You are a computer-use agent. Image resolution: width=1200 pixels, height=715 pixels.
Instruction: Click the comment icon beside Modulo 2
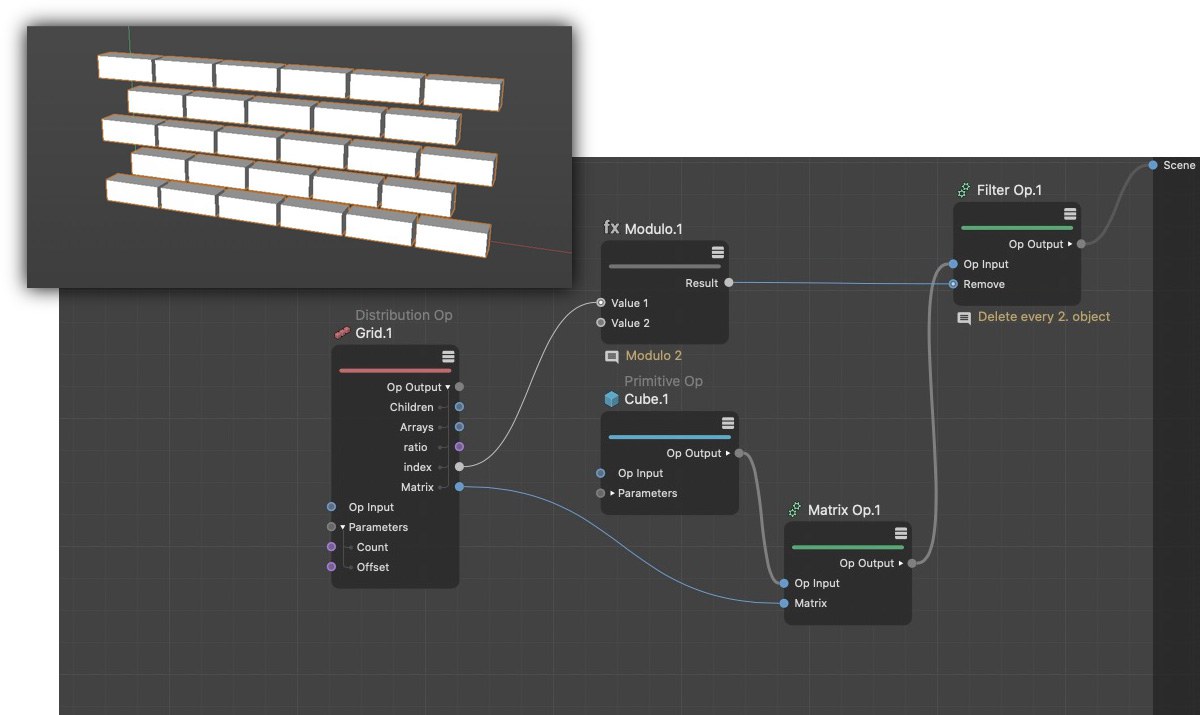pyautogui.click(x=612, y=356)
